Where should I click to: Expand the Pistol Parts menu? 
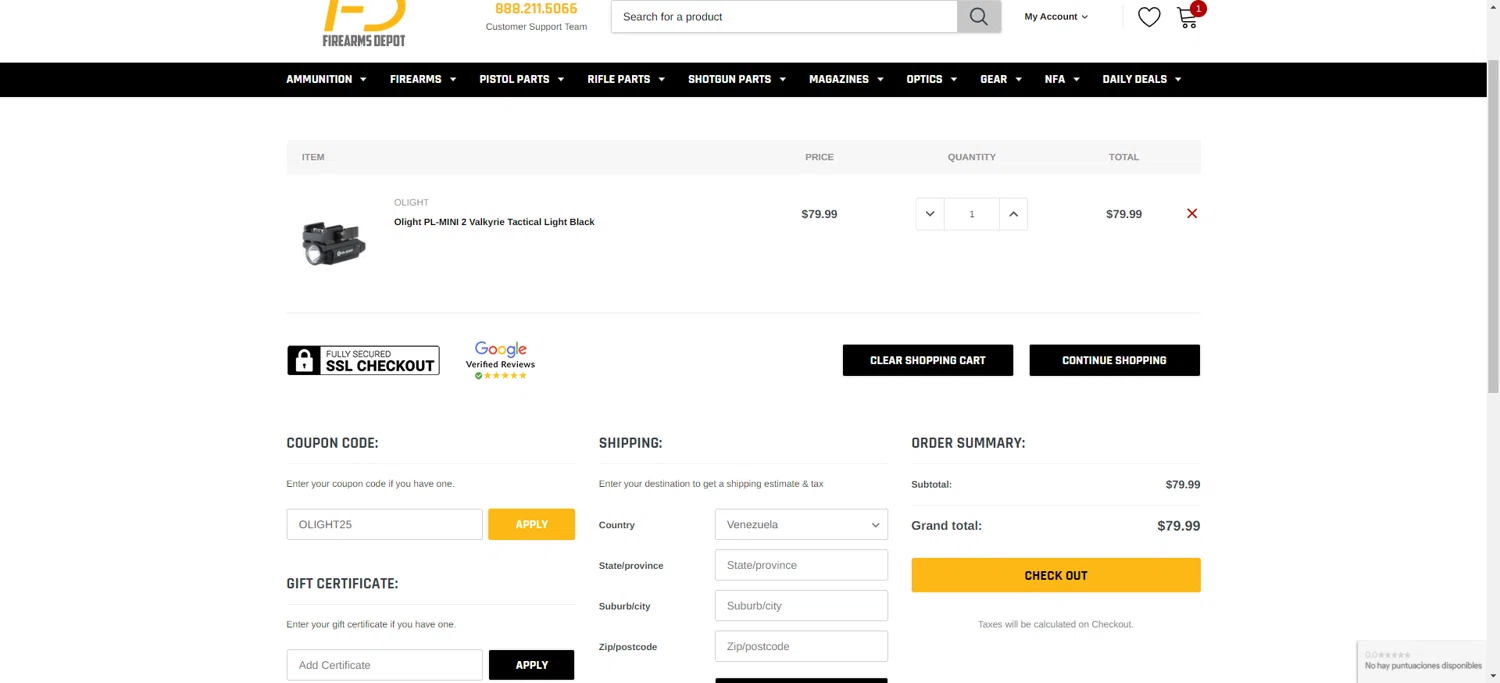(x=522, y=79)
